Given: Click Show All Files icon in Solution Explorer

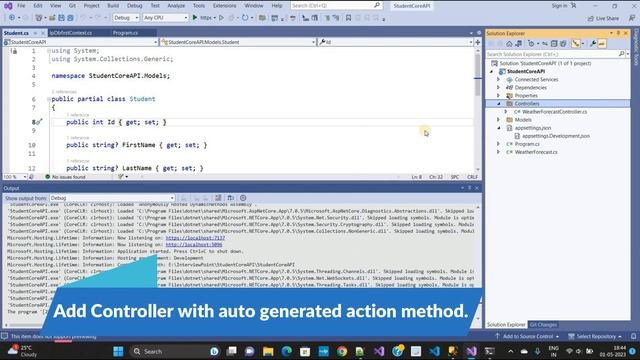Looking at the screenshot, I should (x=563, y=44).
